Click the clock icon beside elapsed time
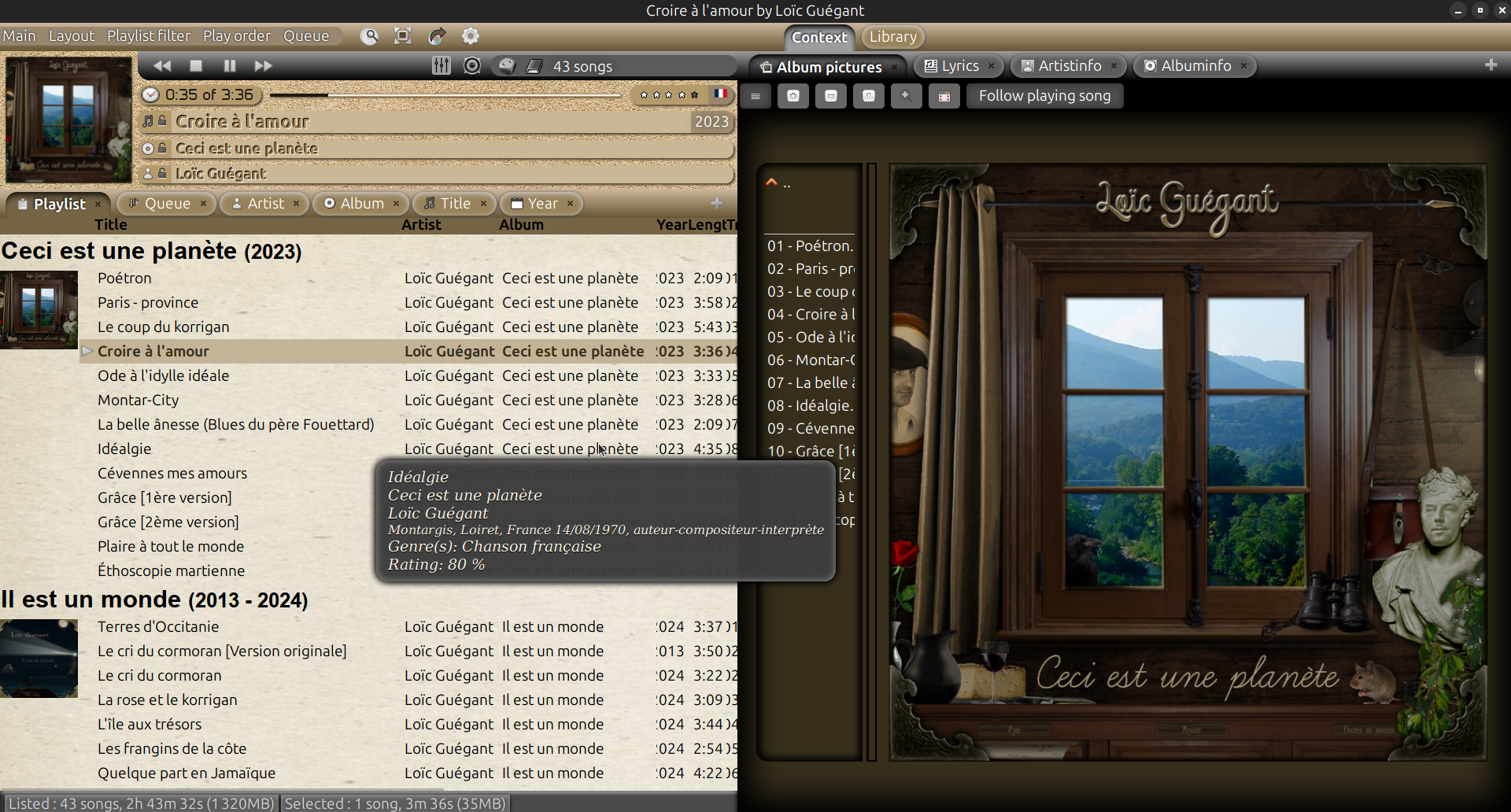This screenshot has width=1511, height=812. [x=150, y=95]
